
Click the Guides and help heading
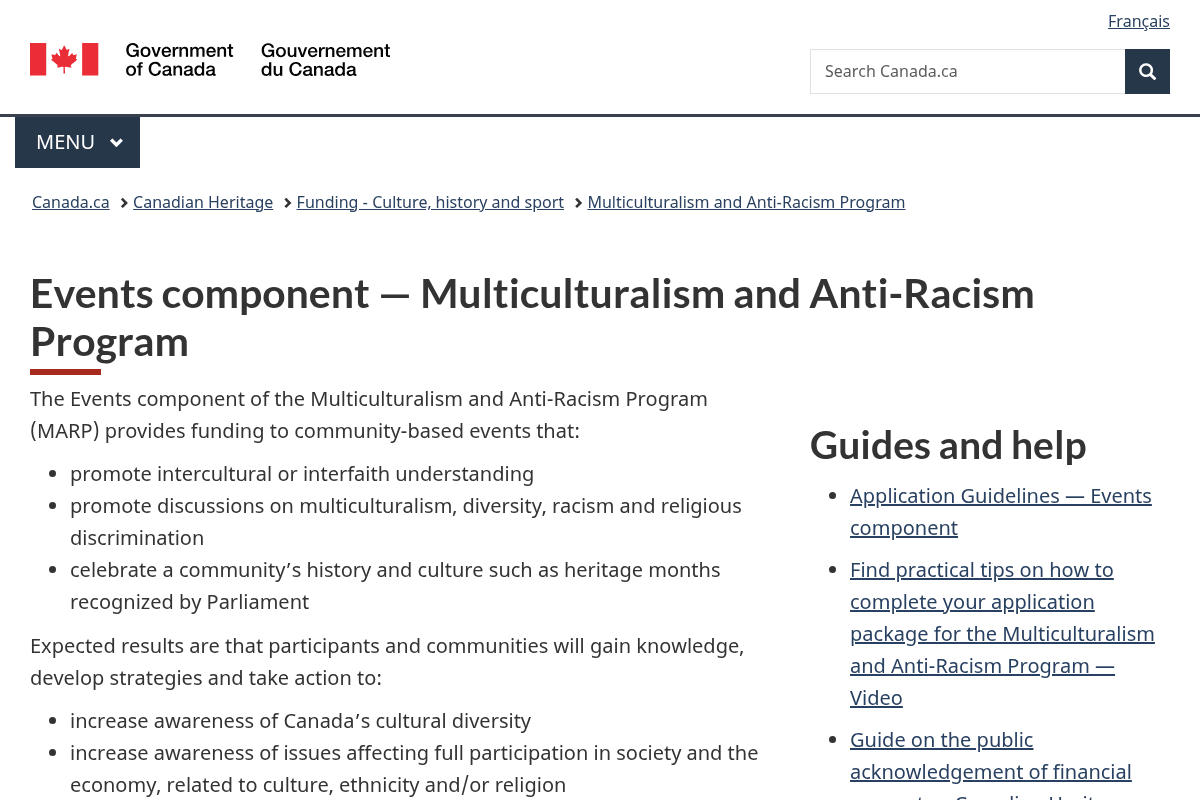[x=948, y=445]
